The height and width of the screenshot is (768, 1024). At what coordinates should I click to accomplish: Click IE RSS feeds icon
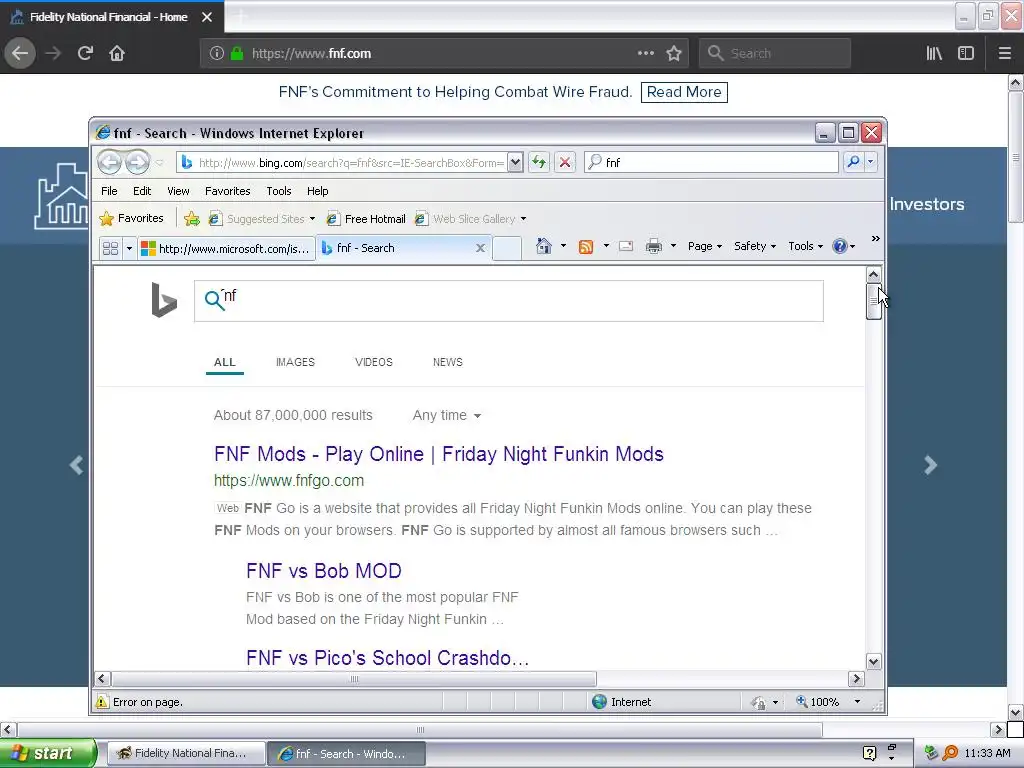[586, 246]
